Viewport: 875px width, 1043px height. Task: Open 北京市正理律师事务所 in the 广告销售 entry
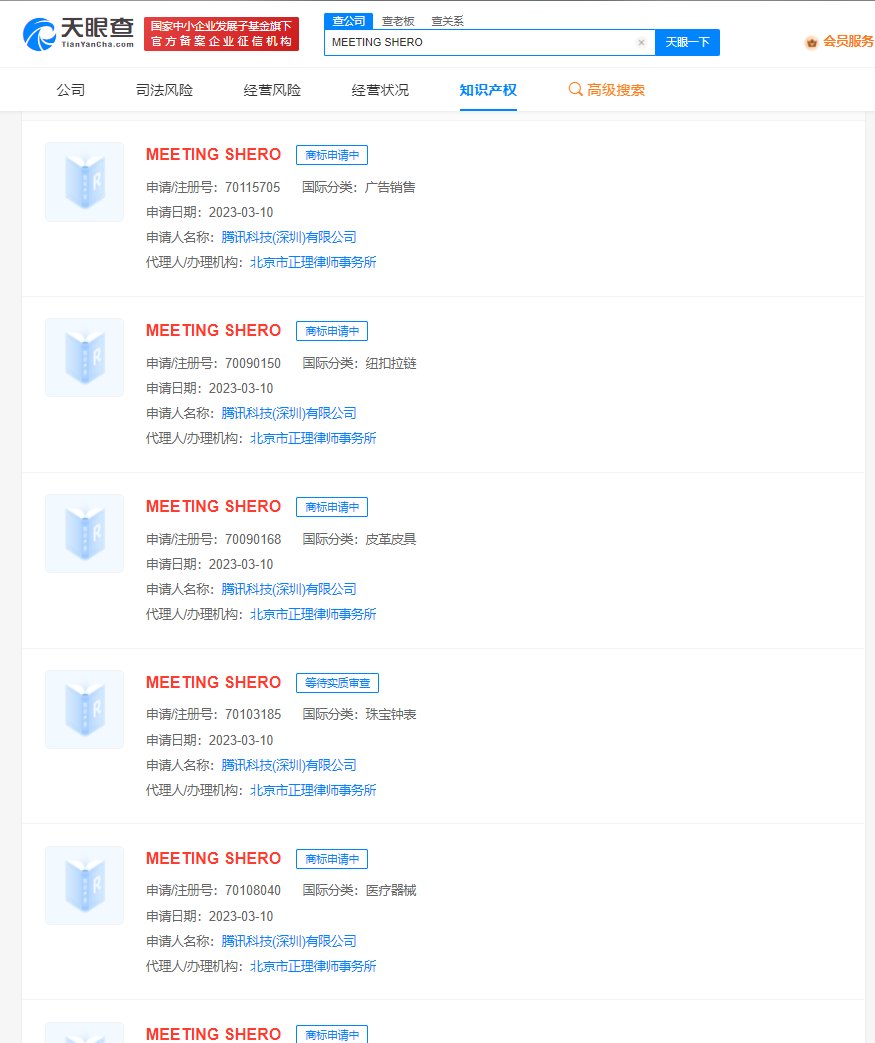(313, 263)
